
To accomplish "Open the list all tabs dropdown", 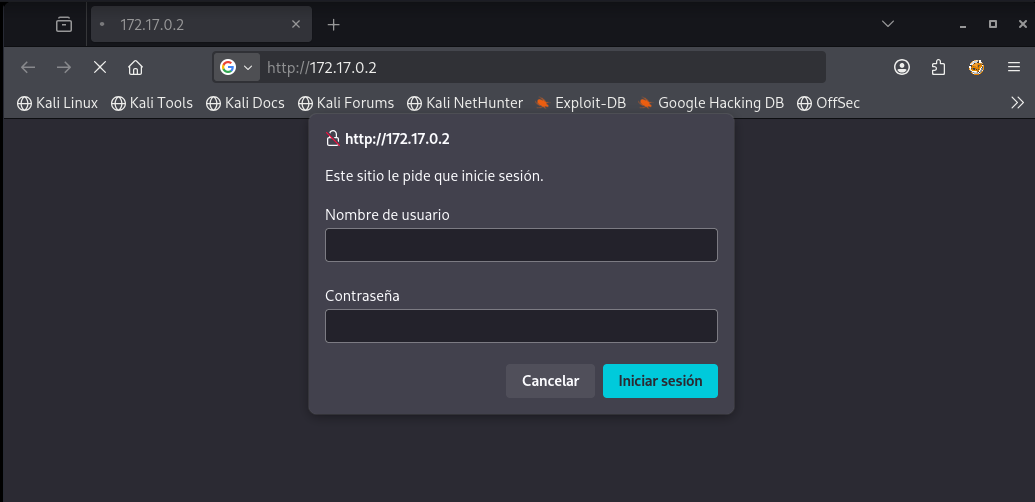I will click(887, 24).
